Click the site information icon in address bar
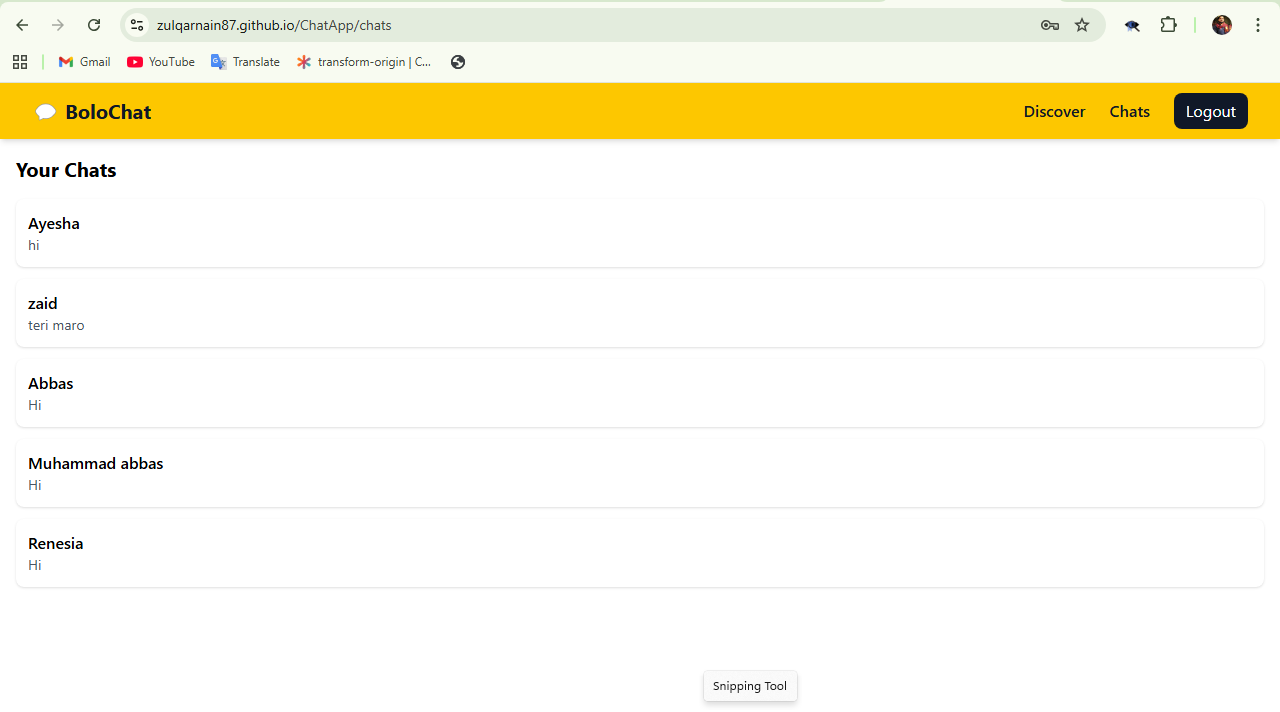 (x=136, y=25)
